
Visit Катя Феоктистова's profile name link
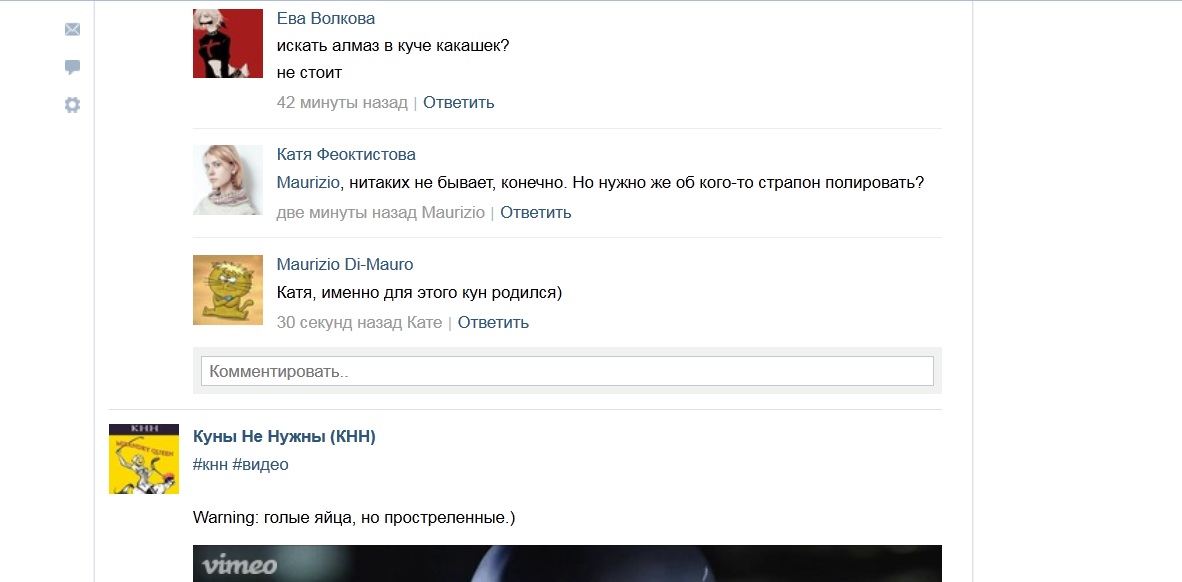point(346,155)
